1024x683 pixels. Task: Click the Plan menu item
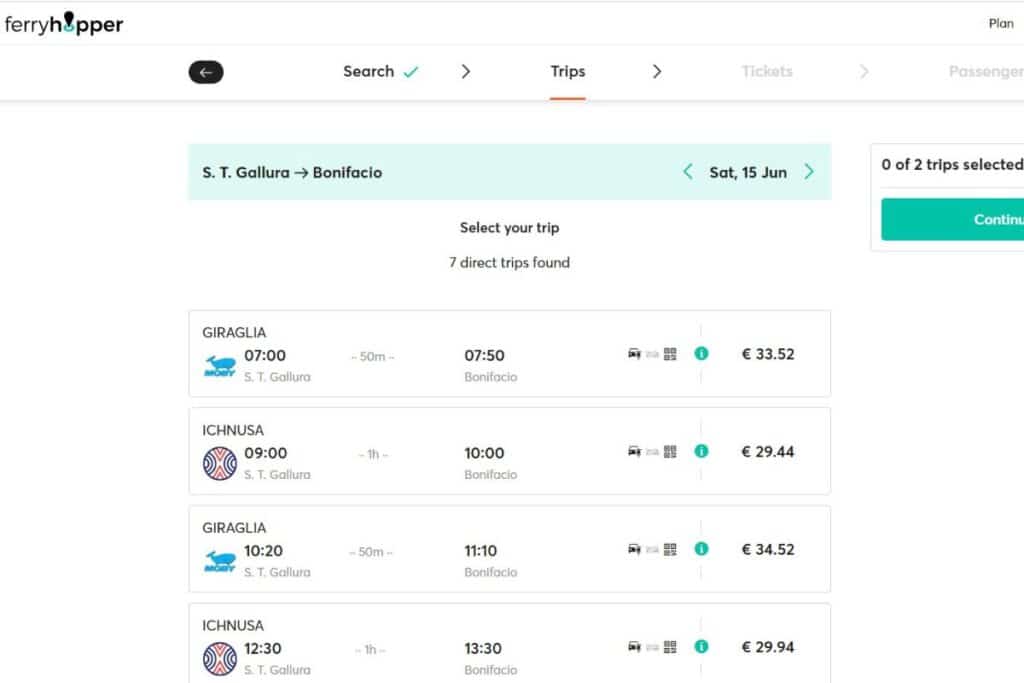1000,23
